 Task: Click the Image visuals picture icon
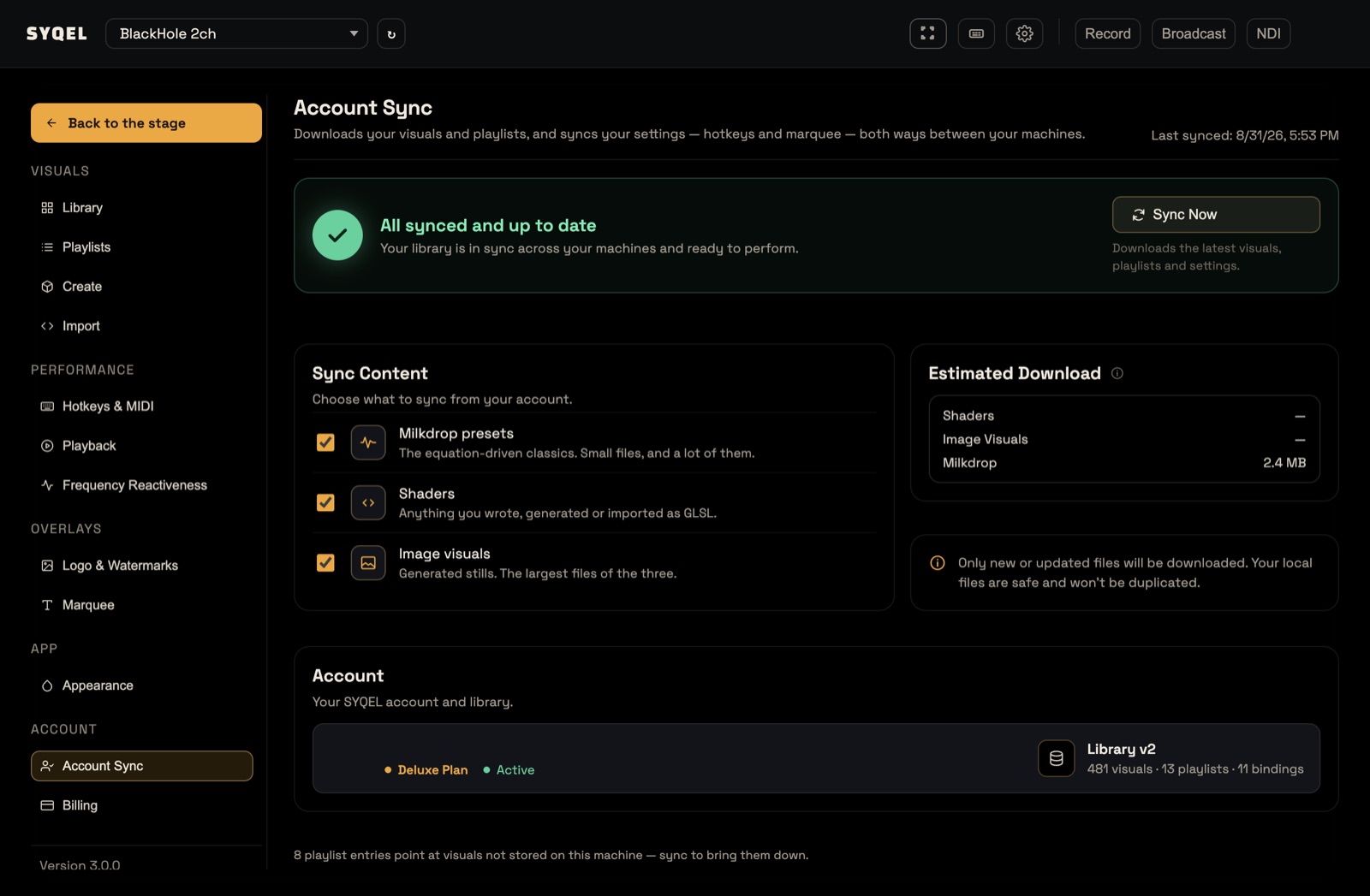[368, 563]
